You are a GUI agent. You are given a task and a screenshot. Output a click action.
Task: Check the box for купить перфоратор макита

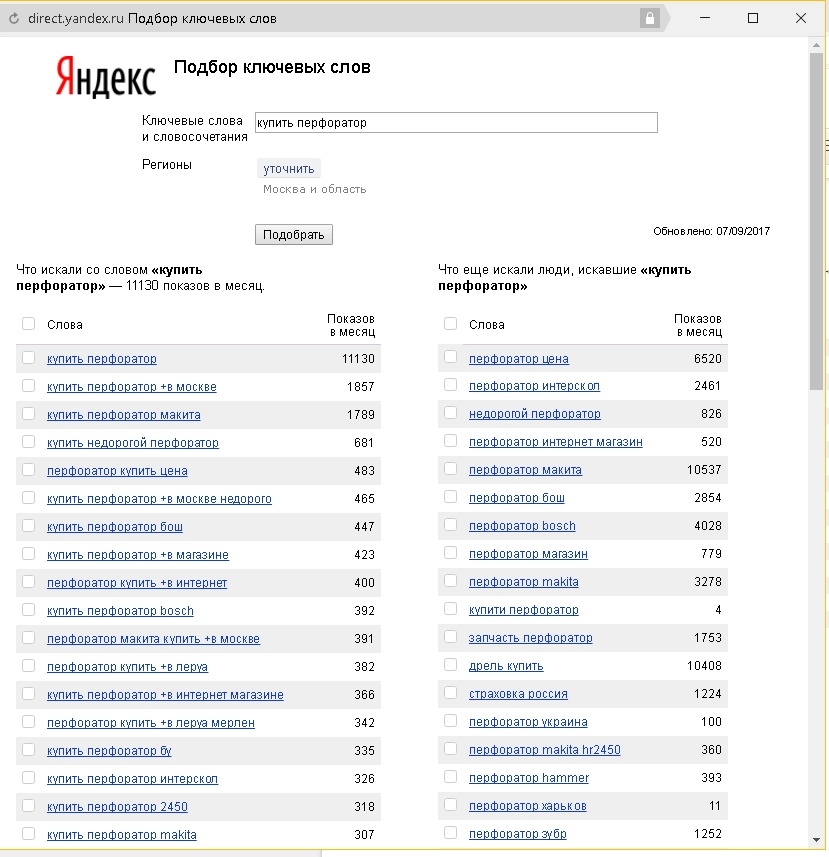click(x=28, y=414)
